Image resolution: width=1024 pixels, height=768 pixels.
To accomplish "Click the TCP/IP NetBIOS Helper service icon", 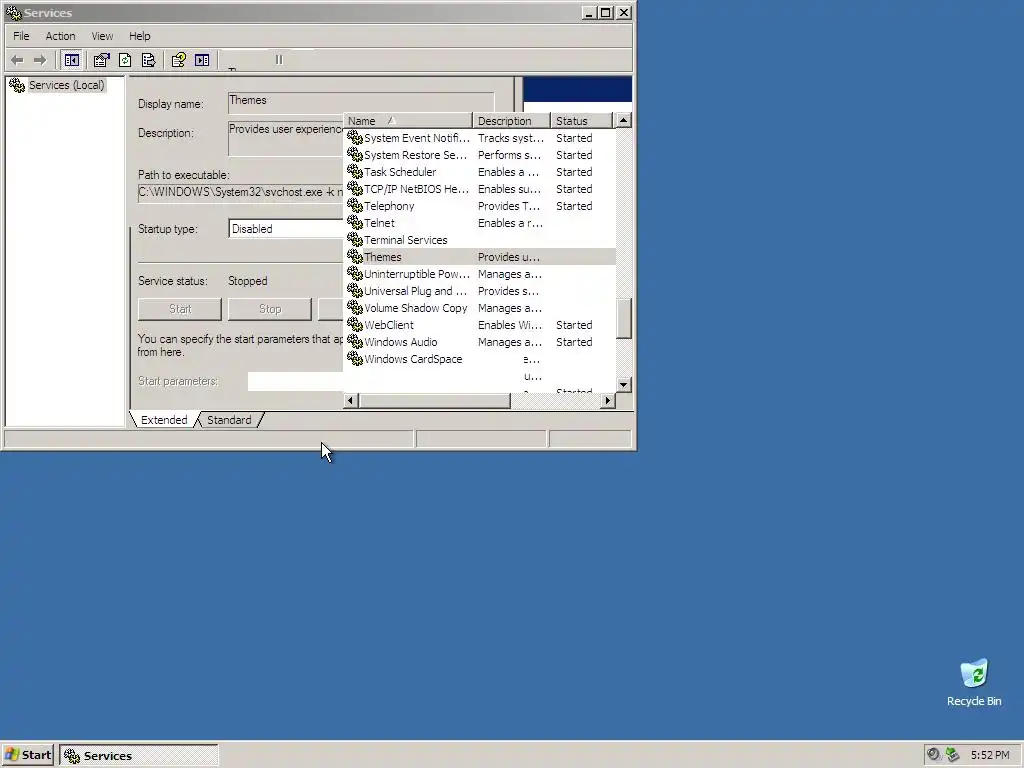I will 355,189.
